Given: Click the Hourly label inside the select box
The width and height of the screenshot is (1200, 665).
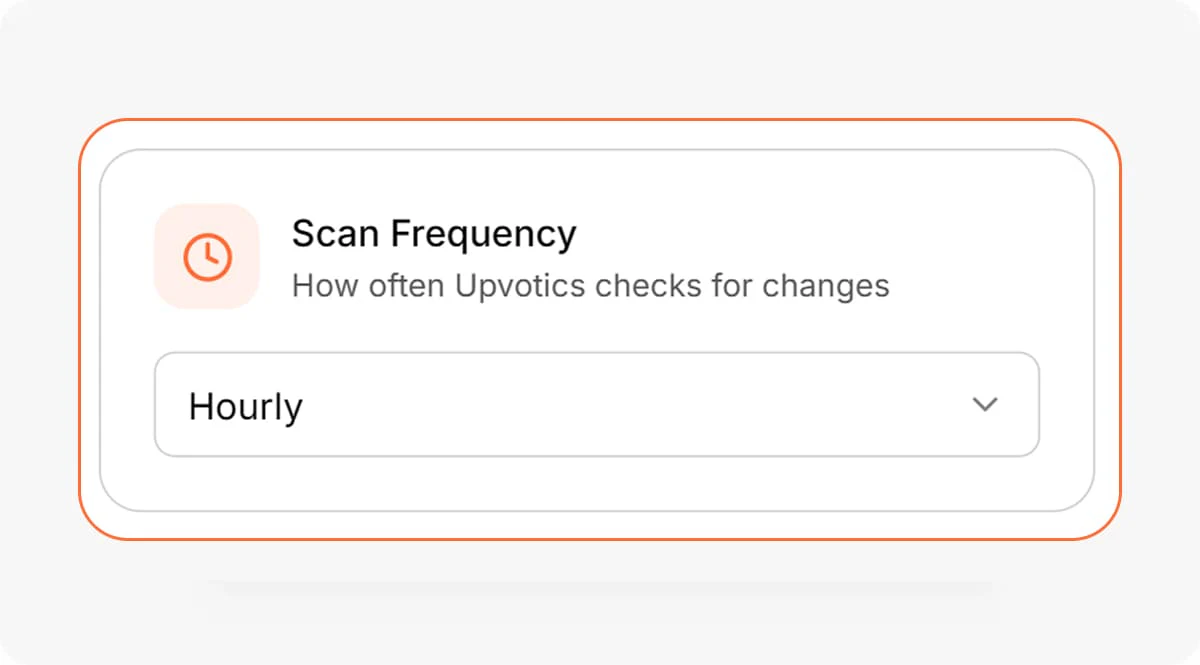Looking at the screenshot, I should coord(245,405).
